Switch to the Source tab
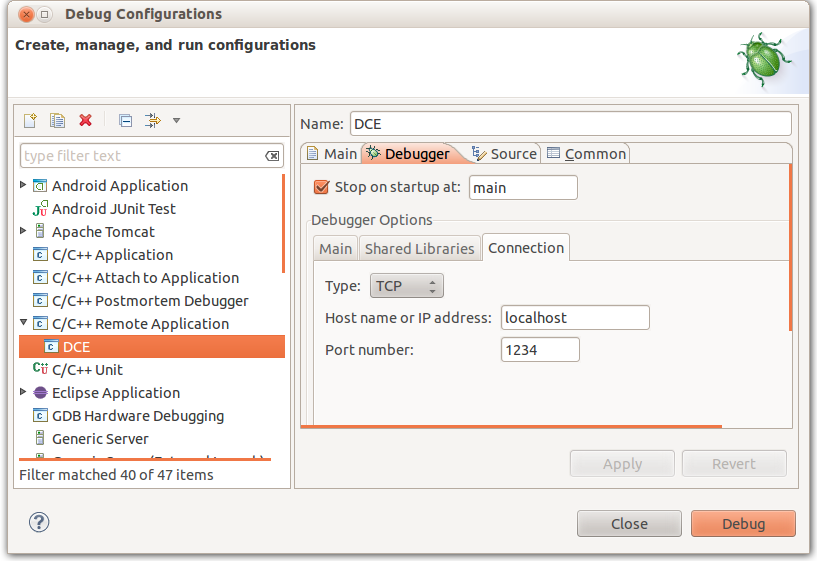The height and width of the screenshot is (561, 817). pos(504,154)
